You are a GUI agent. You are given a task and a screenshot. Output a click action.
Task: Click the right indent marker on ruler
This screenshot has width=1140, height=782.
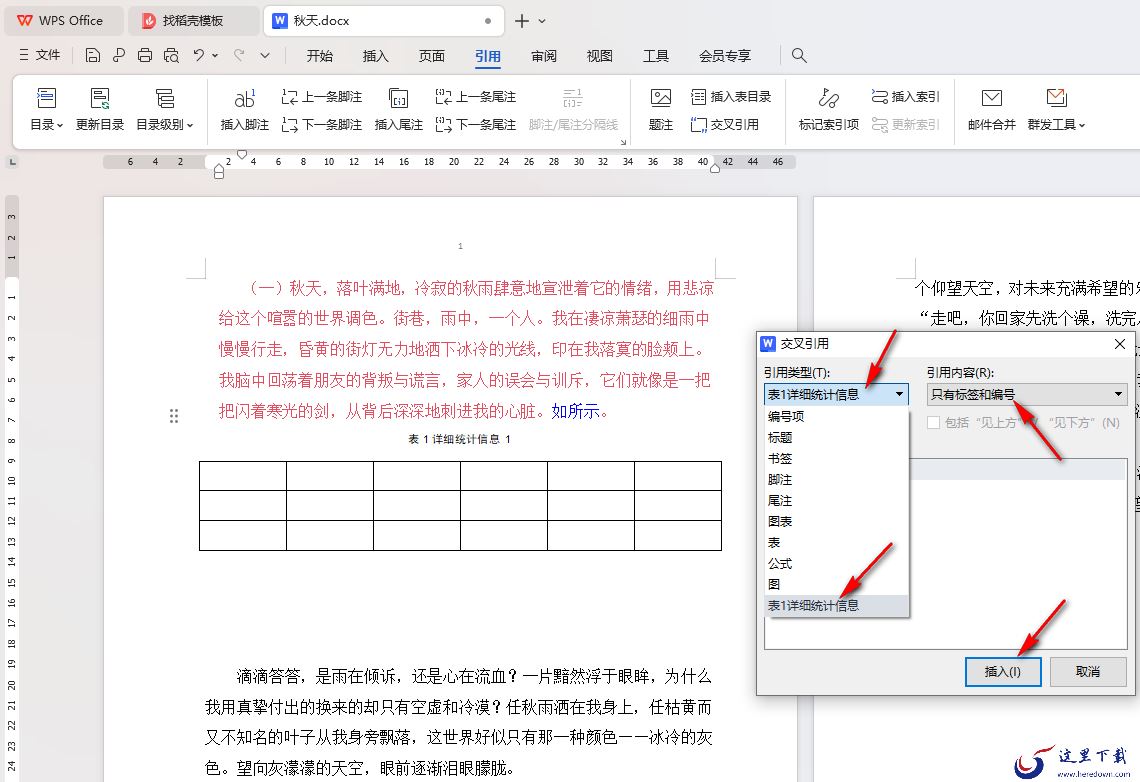715,168
